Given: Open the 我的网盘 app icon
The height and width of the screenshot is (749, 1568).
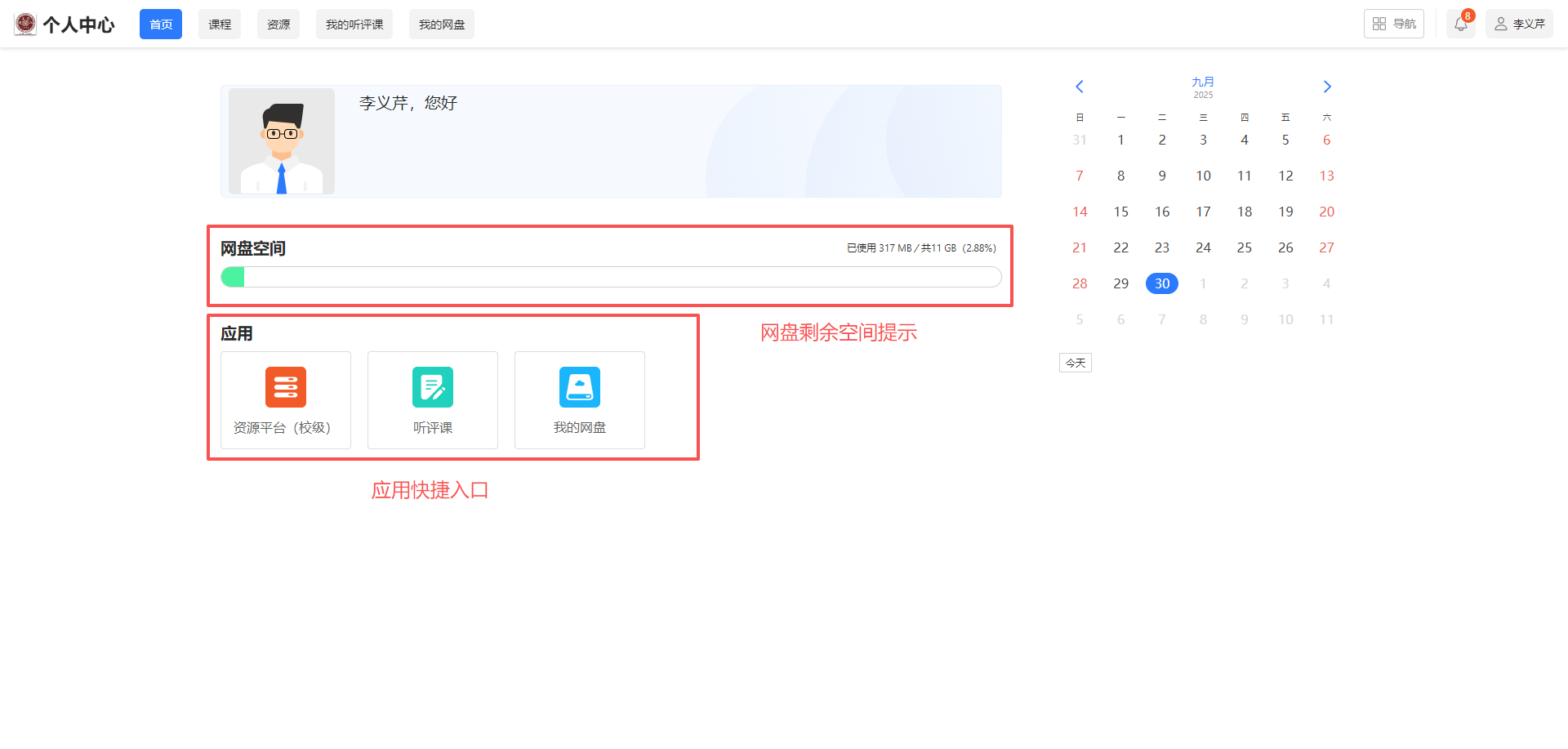Looking at the screenshot, I should pyautogui.click(x=579, y=387).
